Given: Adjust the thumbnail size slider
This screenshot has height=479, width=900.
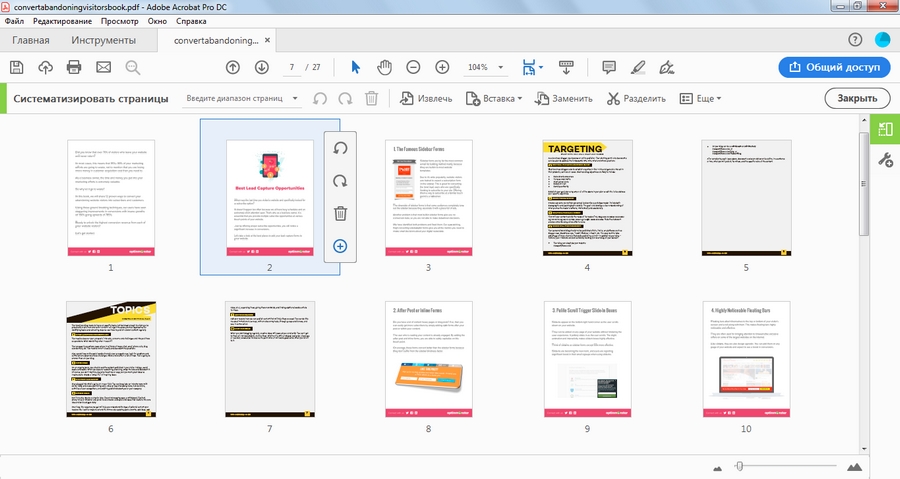Looking at the screenshot, I should 739,466.
